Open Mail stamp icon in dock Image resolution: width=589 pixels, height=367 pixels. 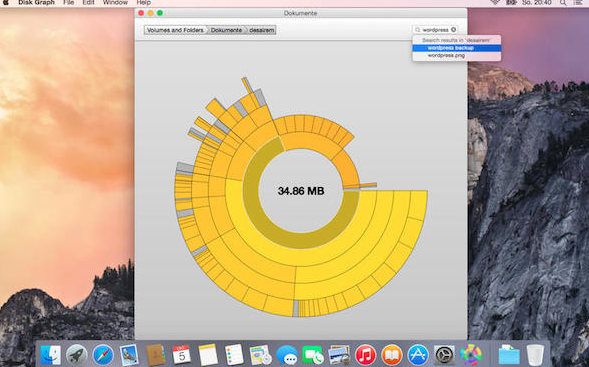pyautogui.click(x=129, y=354)
